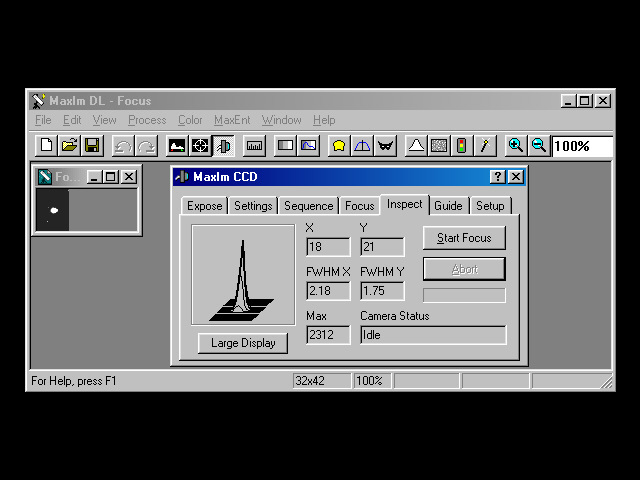Click the black mask toolbar icon
Screen dimensions: 640x480
tap(385, 146)
